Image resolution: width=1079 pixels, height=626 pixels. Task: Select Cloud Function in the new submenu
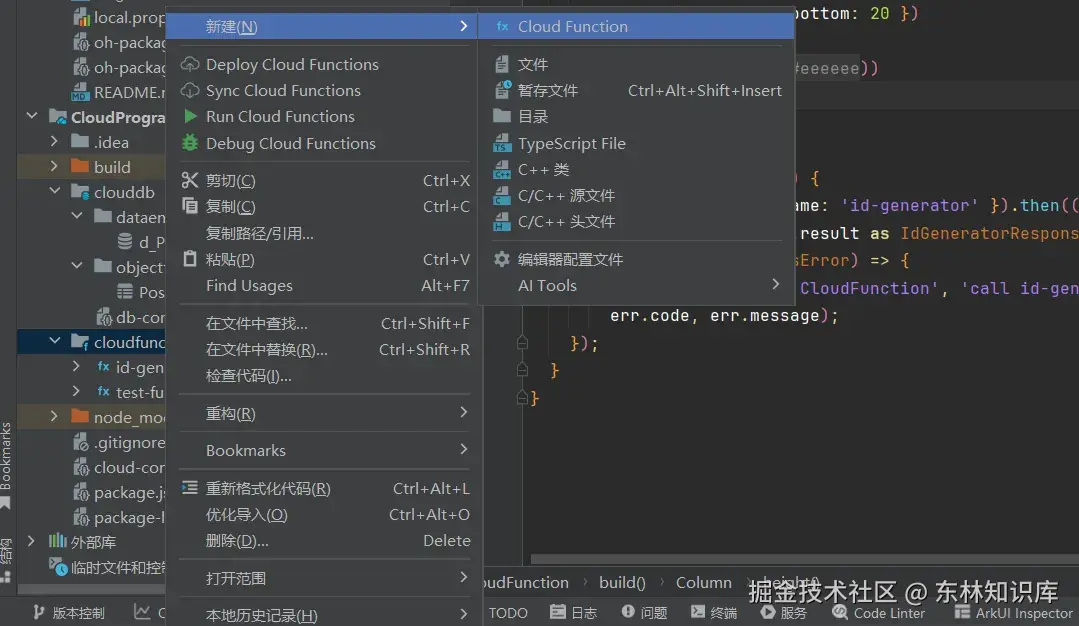click(636, 26)
